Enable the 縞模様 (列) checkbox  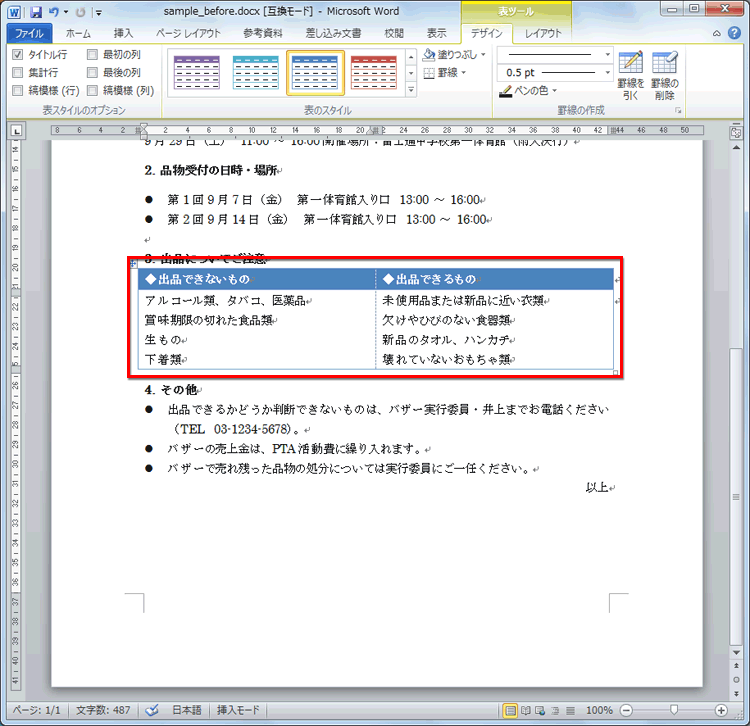(92, 90)
